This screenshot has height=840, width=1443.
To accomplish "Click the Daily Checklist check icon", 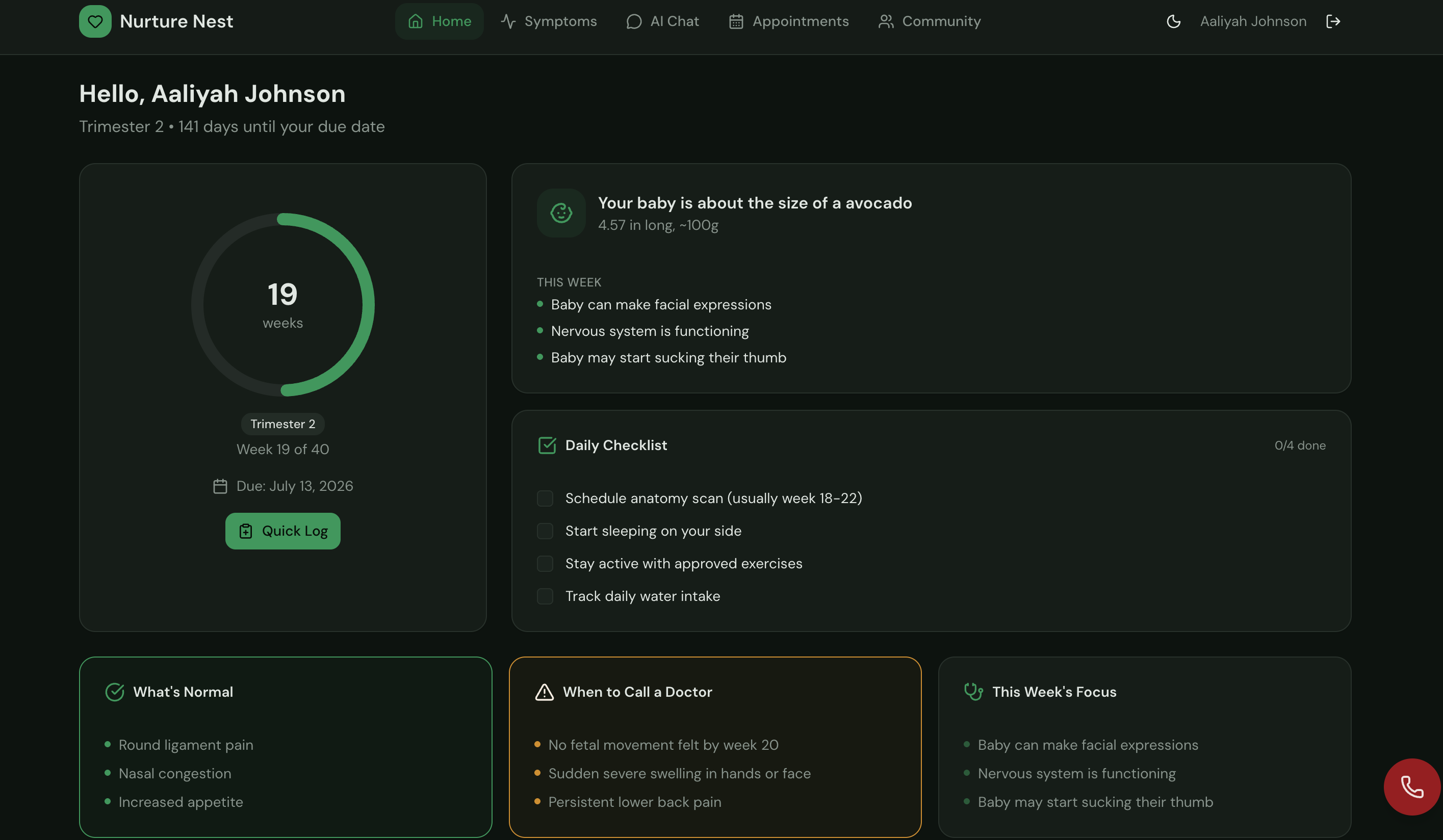I will click(547, 445).
